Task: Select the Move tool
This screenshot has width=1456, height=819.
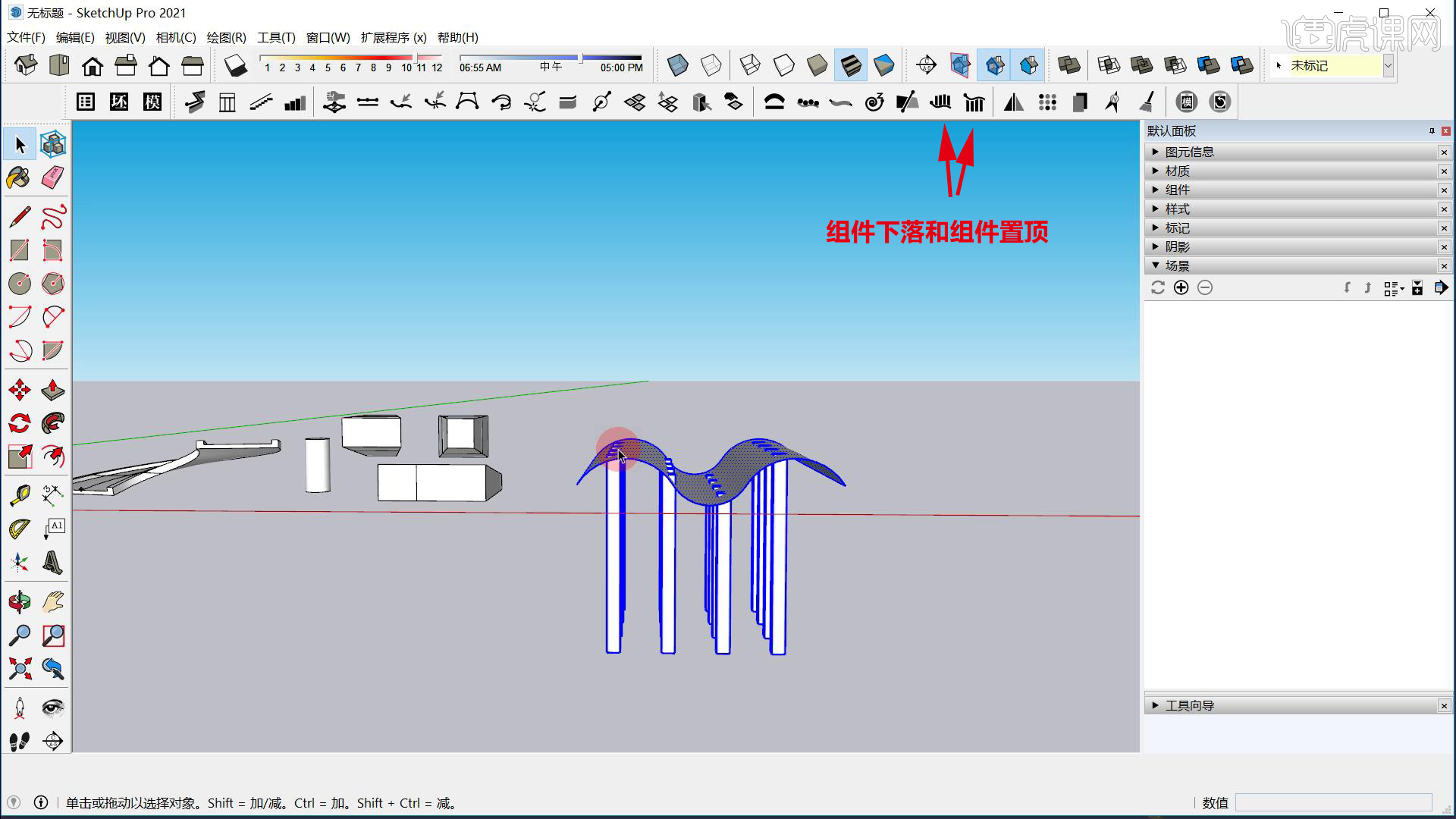Action: [19, 391]
